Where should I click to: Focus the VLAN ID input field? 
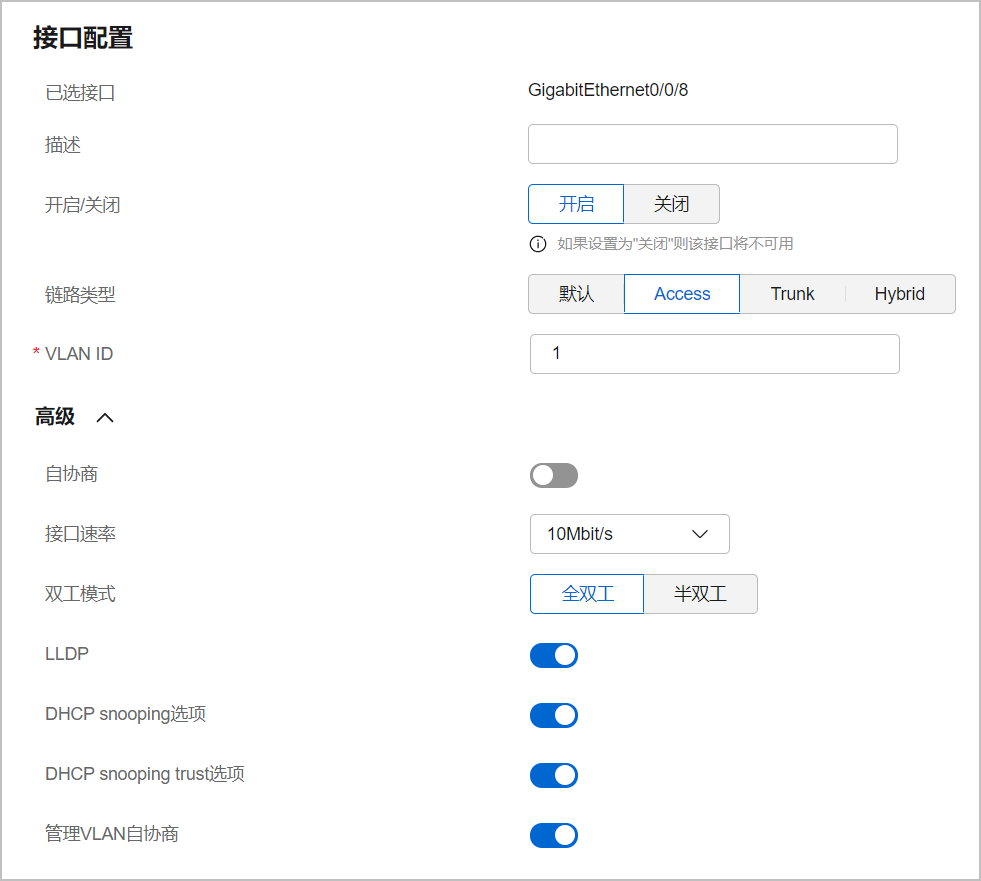click(x=714, y=354)
